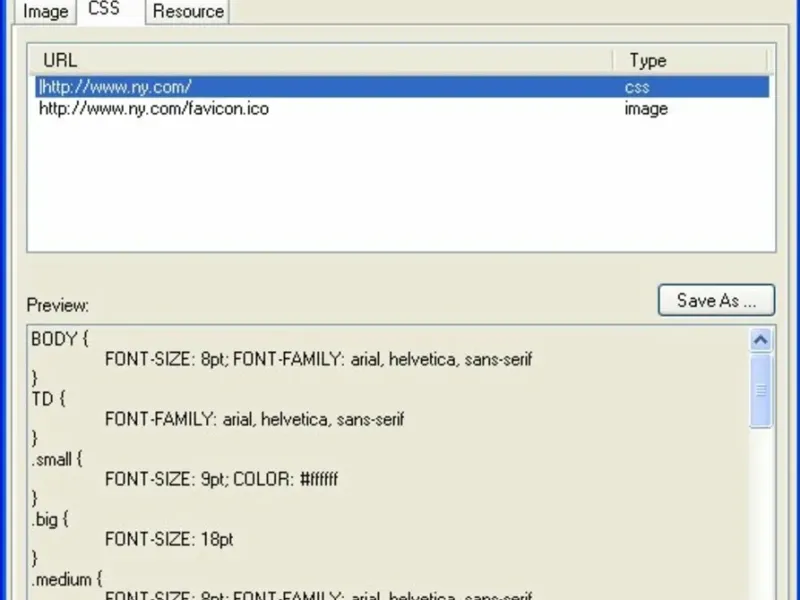Screen dimensions: 800x600
Task: Switch to the Image tab
Action: click(x=45, y=11)
